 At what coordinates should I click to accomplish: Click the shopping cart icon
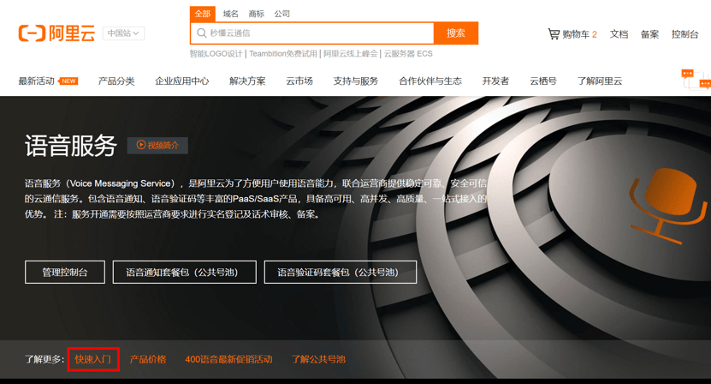tap(554, 34)
